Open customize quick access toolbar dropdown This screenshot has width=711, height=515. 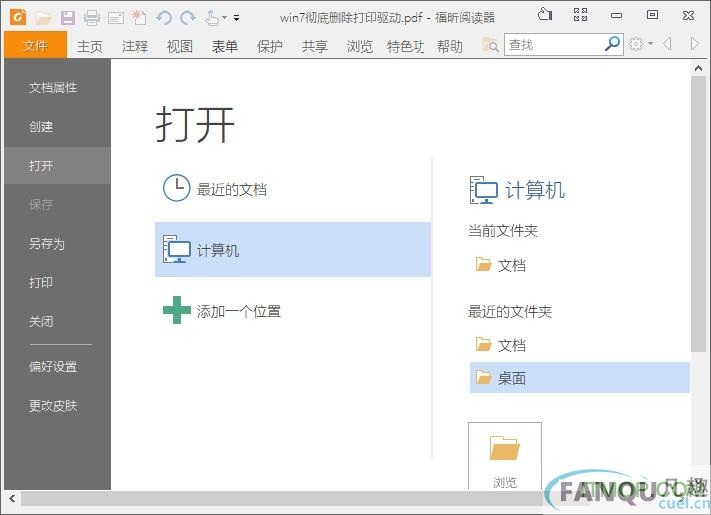[236, 18]
